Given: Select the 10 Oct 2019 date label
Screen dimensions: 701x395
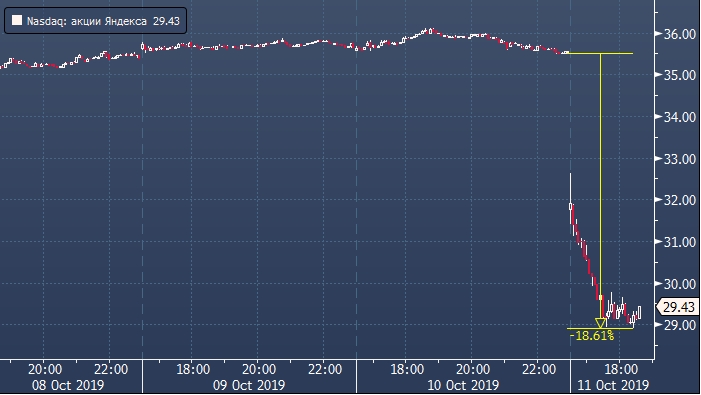Looking at the screenshot, I should [x=463, y=385].
